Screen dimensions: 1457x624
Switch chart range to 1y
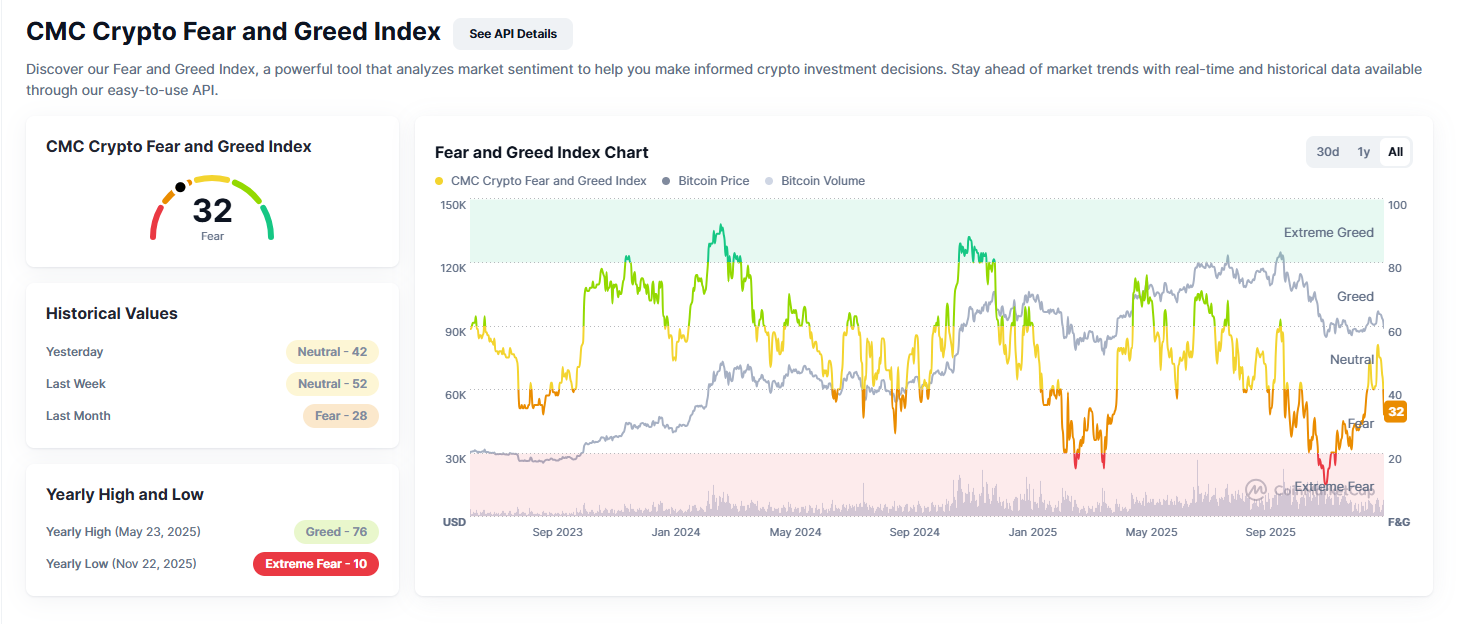pyautogui.click(x=1364, y=151)
